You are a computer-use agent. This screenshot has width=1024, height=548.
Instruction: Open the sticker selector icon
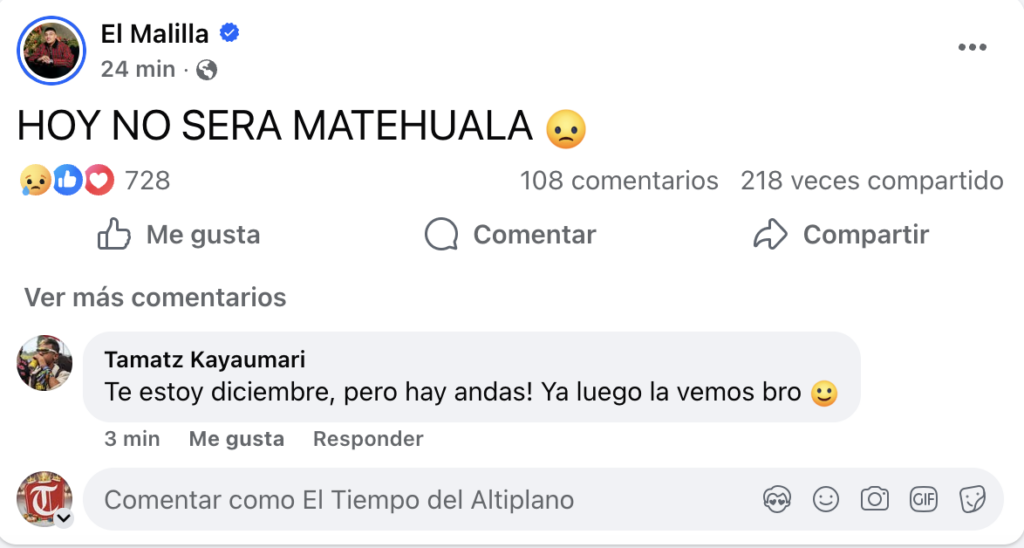click(970, 499)
